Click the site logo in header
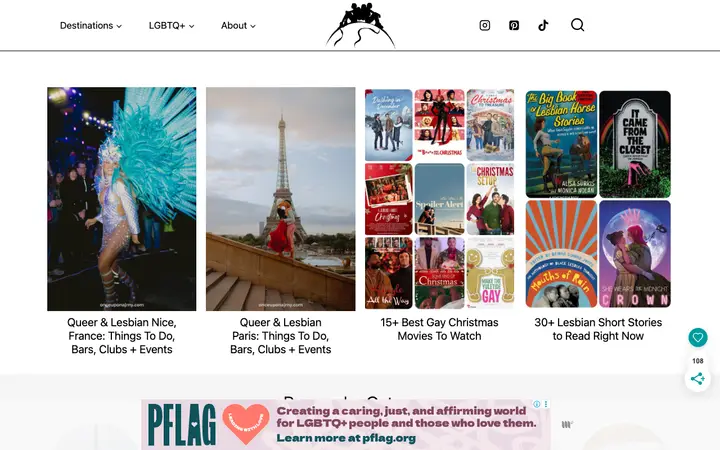This screenshot has width=720, height=450. (360, 25)
